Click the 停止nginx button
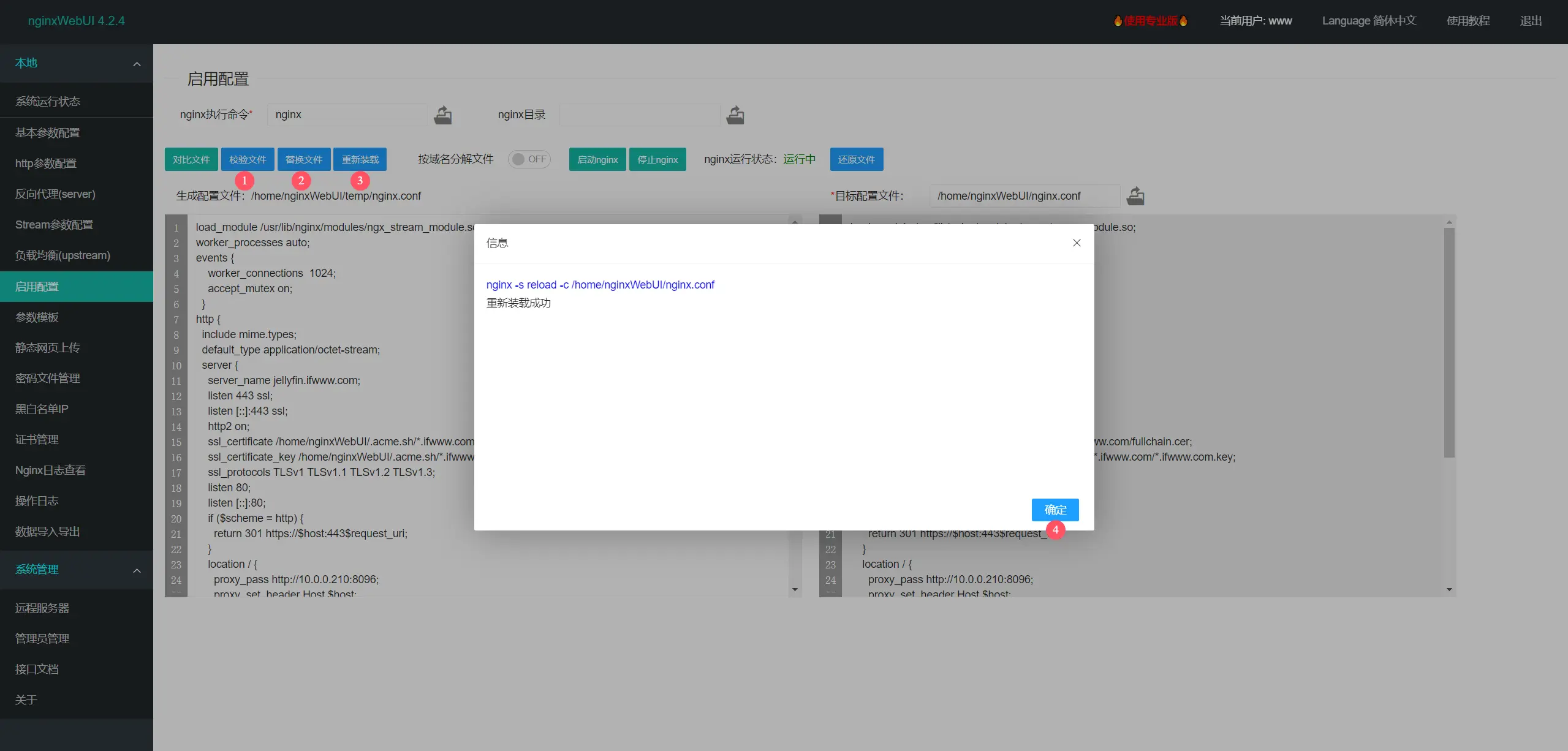This screenshot has width=1568, height=751. 657,159
